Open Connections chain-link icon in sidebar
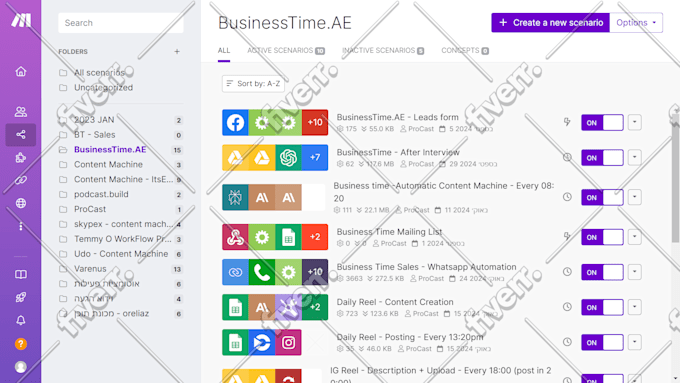 click(21, 180)
